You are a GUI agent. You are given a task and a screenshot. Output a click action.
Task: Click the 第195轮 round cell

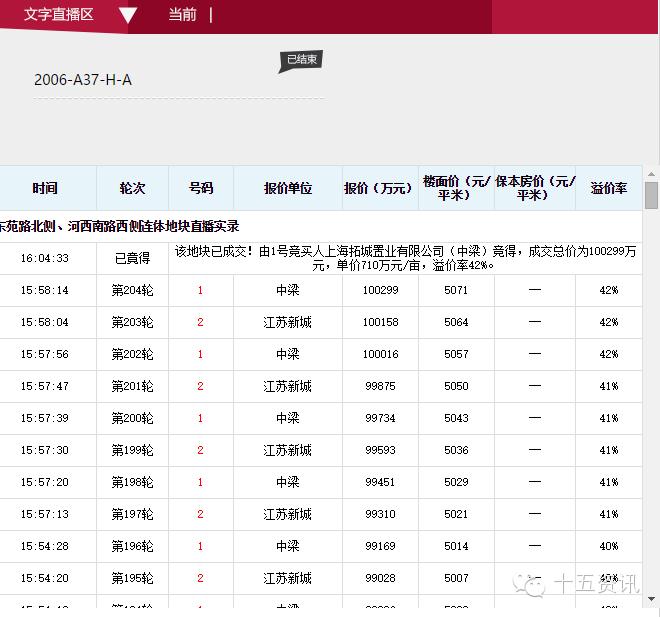pos(132,578)
